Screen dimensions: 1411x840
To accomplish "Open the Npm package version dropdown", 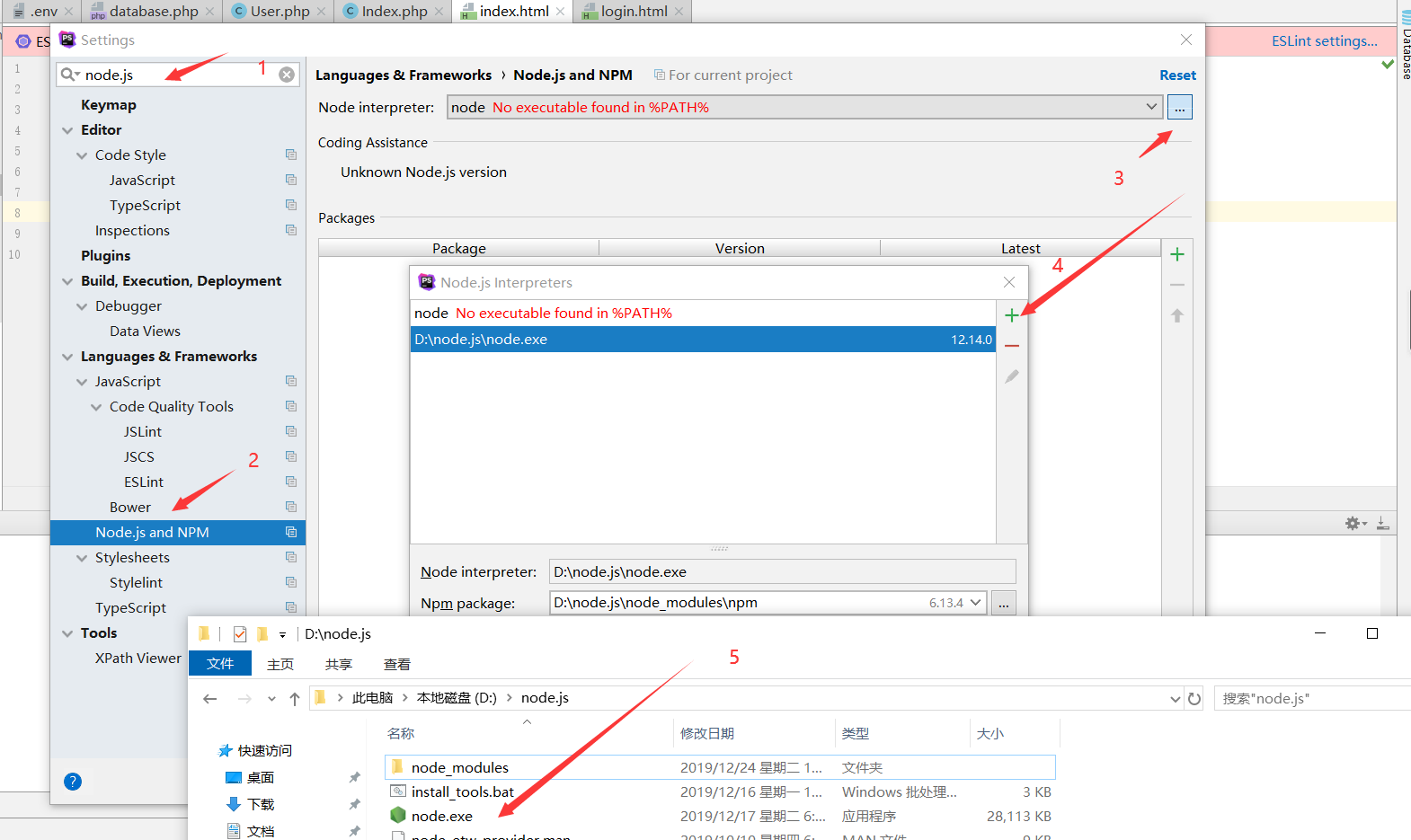I will [976, 602].
